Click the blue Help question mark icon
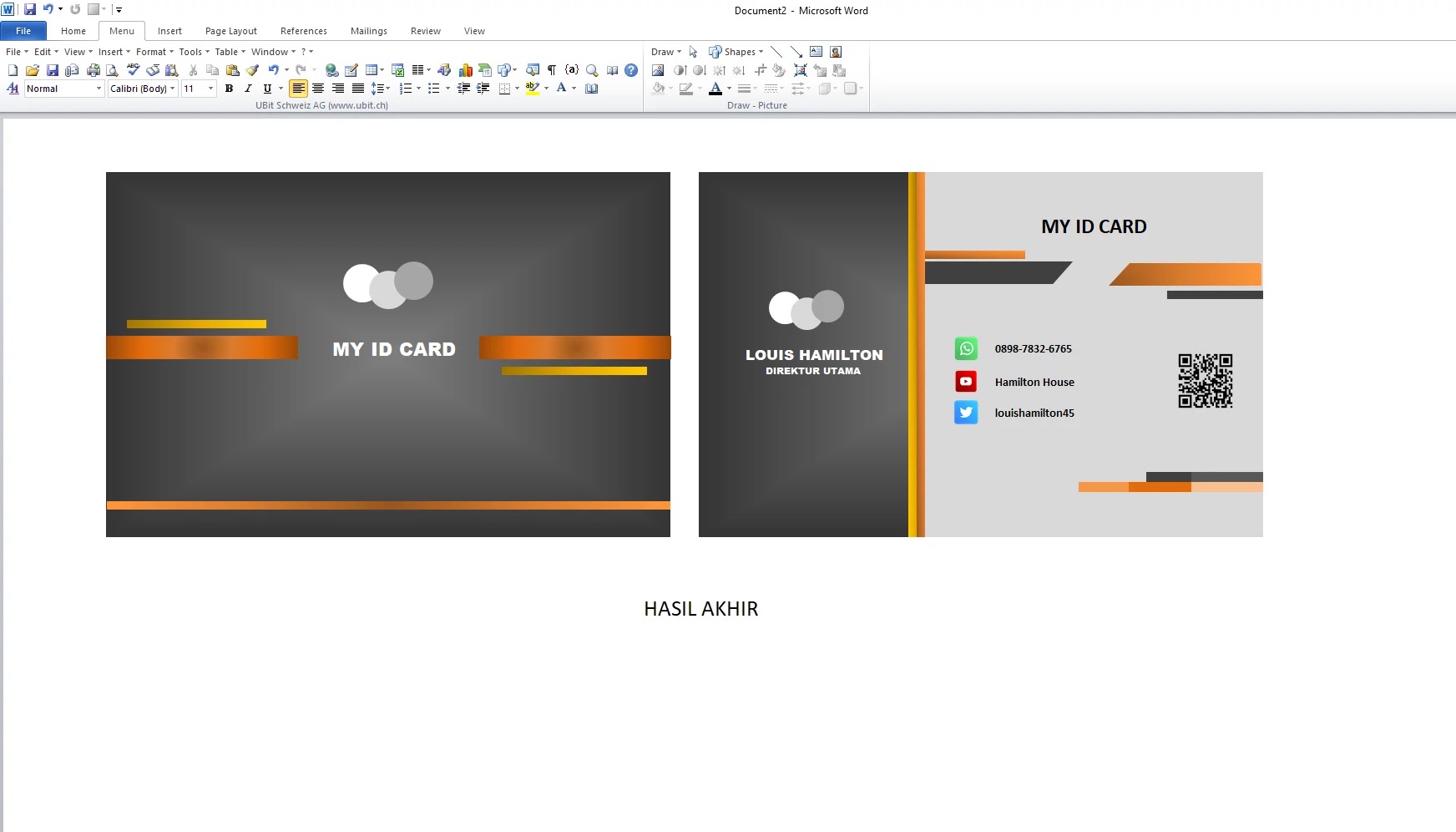The image size is (1456, 832). [x=631, y=70]
